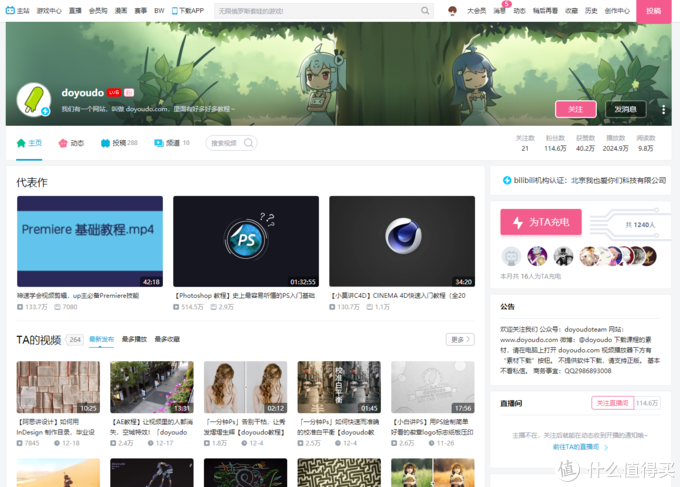Click the red LIVE badge beside doyoudo
The width and height of the screenshot is (680, 487).
114,92
